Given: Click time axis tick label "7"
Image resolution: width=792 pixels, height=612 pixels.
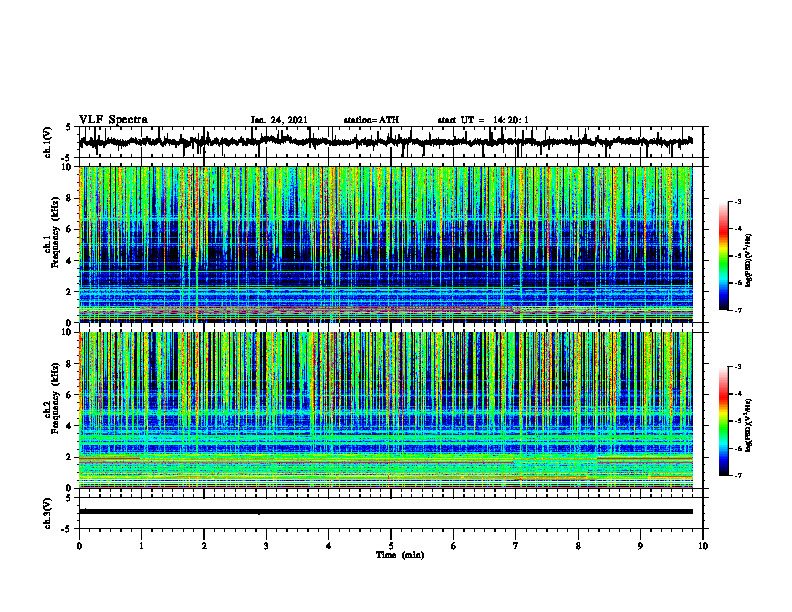Looking at the screenshot, I should (516, 546).
